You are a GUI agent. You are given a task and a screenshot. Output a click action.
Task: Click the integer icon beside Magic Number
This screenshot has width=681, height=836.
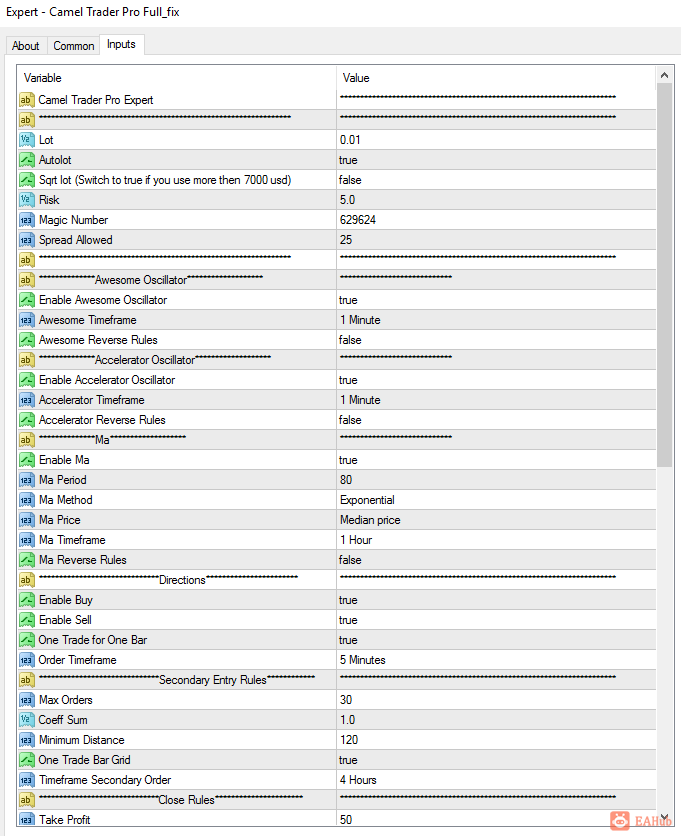[x=27, y=220]
